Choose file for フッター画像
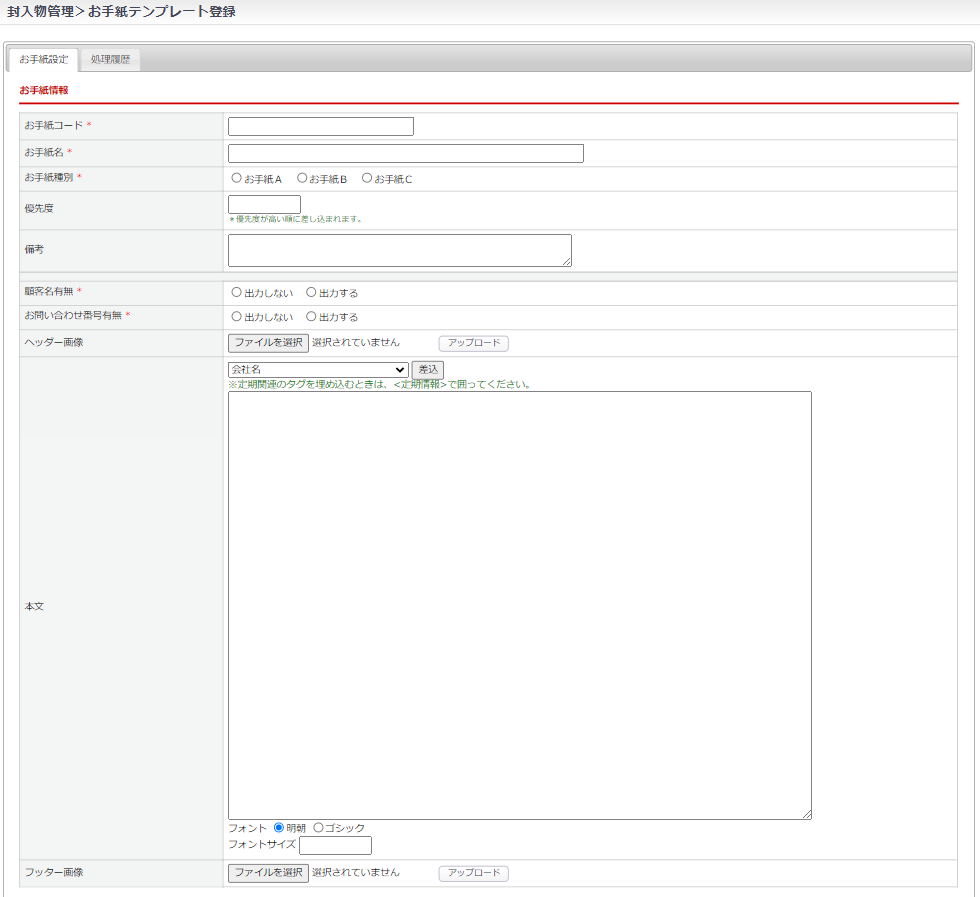This screenshot has width=980, height=897. [268, 872]
